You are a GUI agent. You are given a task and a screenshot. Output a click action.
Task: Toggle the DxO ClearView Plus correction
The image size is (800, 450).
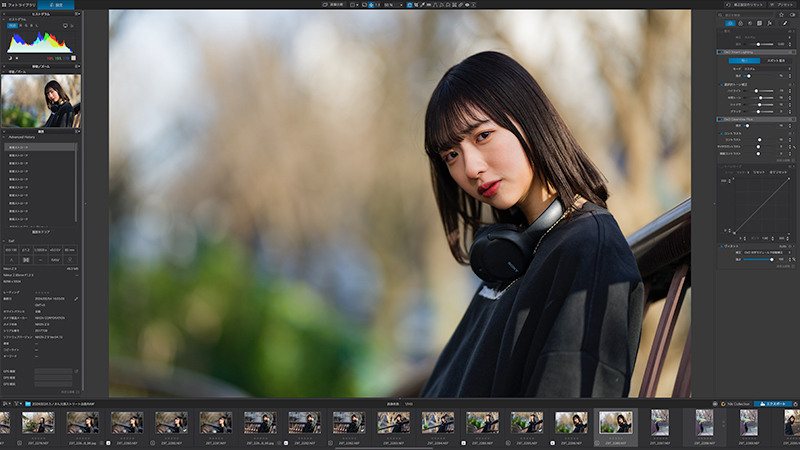pos(719,119)
